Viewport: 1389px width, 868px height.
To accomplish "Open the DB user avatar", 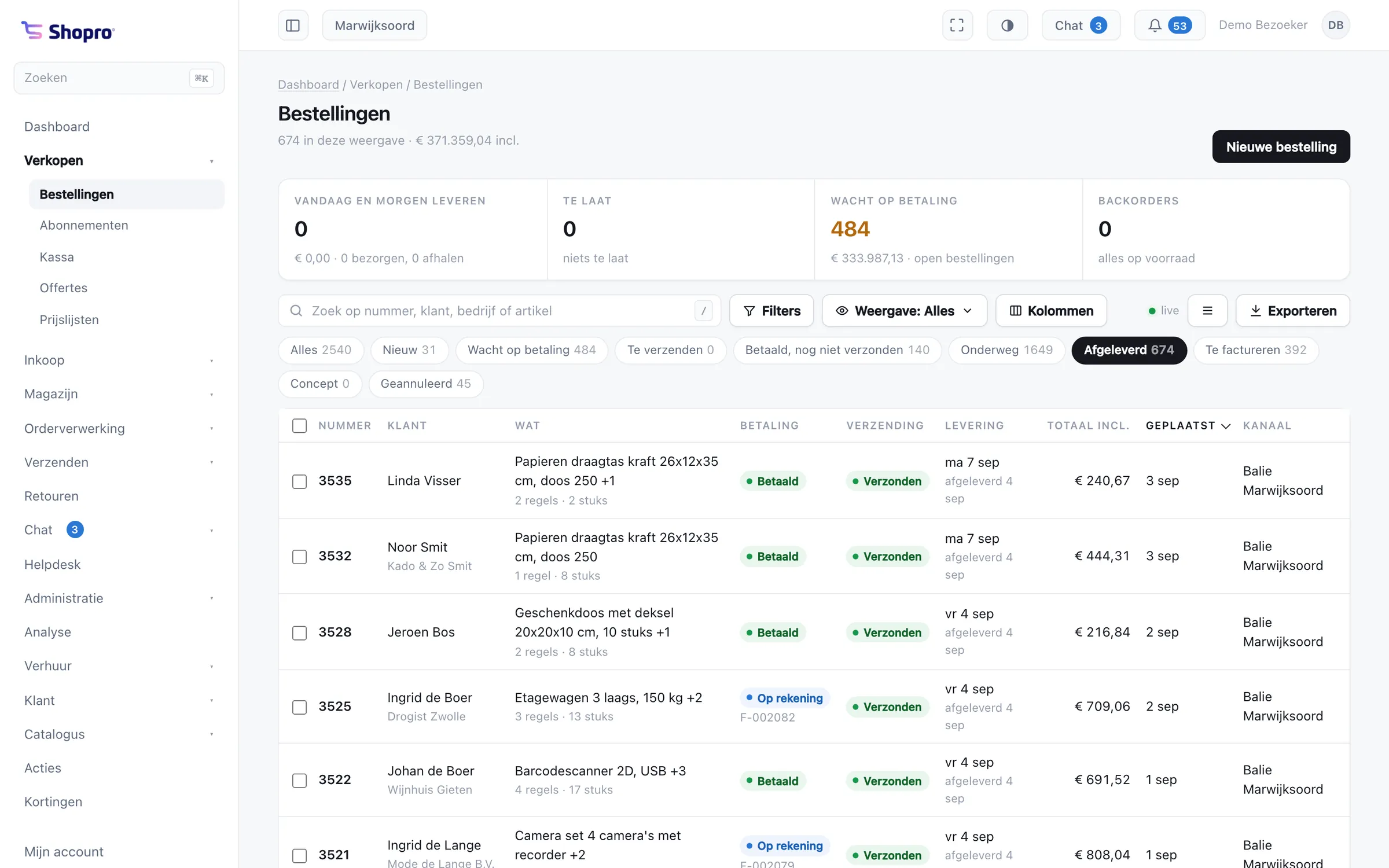I will pyautogui.click(x=1336, y=25).
